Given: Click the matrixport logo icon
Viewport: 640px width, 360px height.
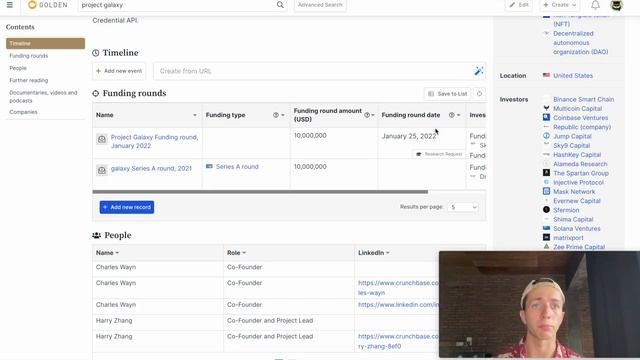Looking at the screenshot, I should pyautogui.click(x=546, y=237).
